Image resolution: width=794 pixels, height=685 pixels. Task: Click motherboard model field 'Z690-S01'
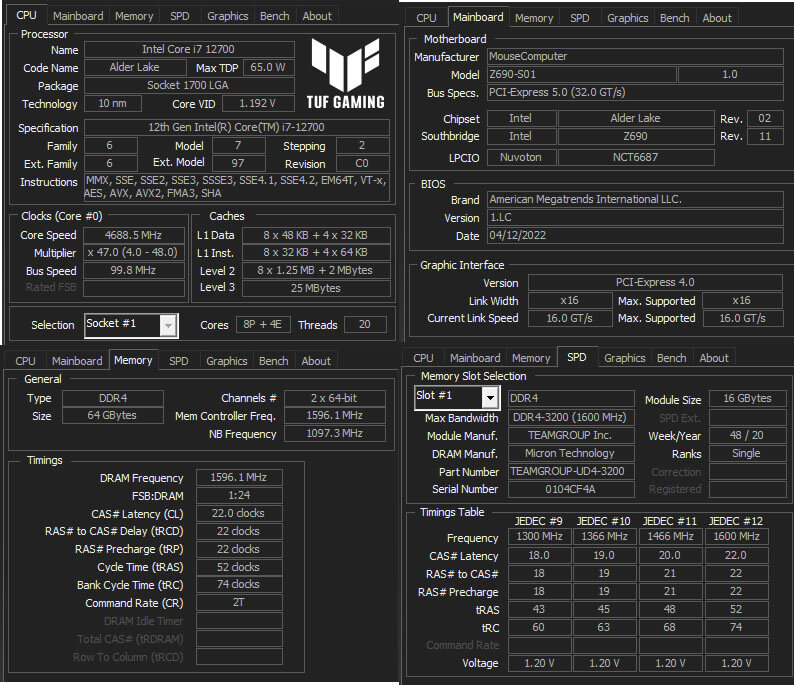click(x=581, y=74)
